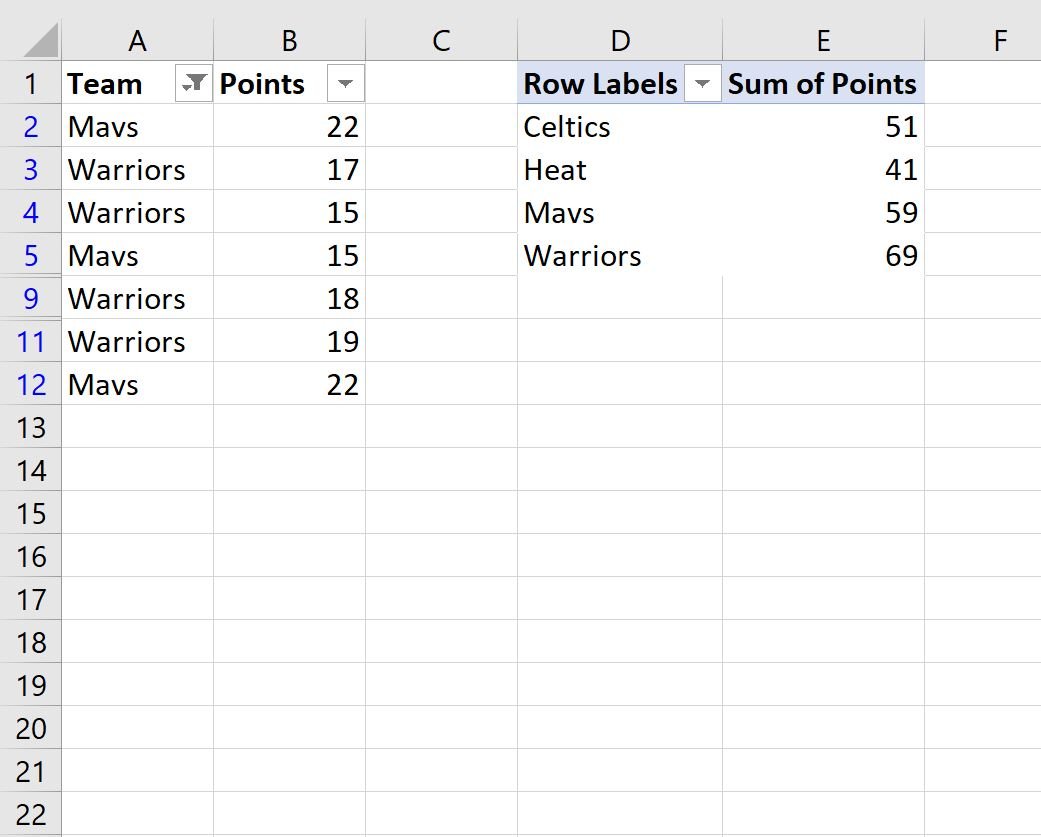Select column D header
Image resolution: width=1041 pixels, height=837 pixels.
[x=620, y=40]
